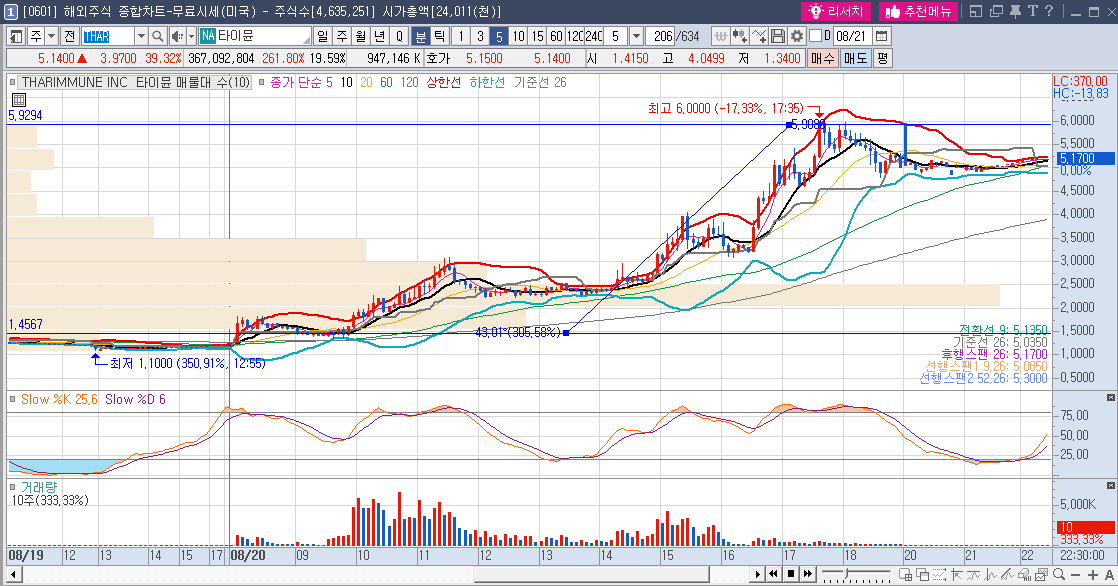
Task: Open the THAR ticker code dropdown
Action: 141,36
